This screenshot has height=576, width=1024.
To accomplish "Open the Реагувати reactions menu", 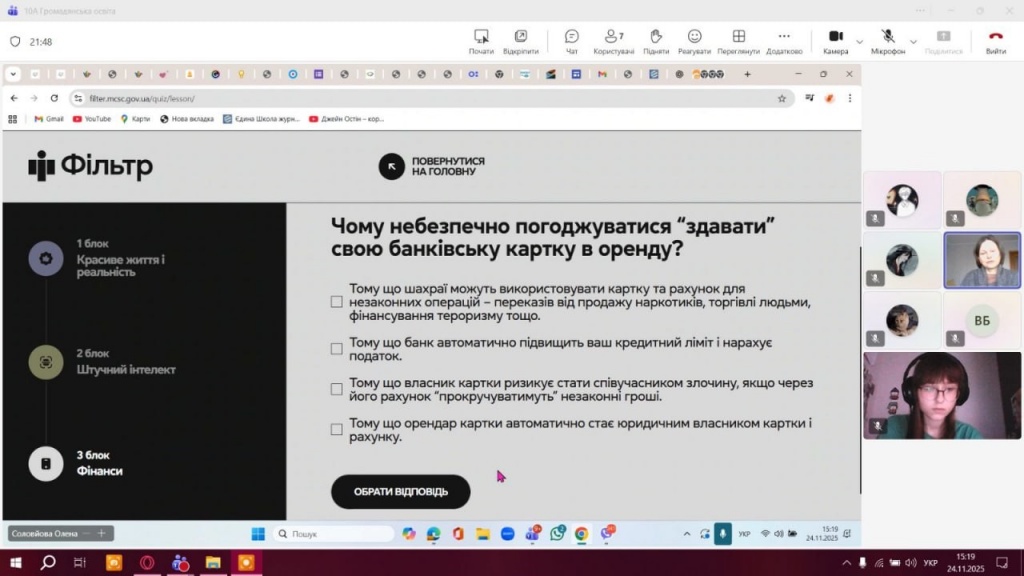I will 694,41.
